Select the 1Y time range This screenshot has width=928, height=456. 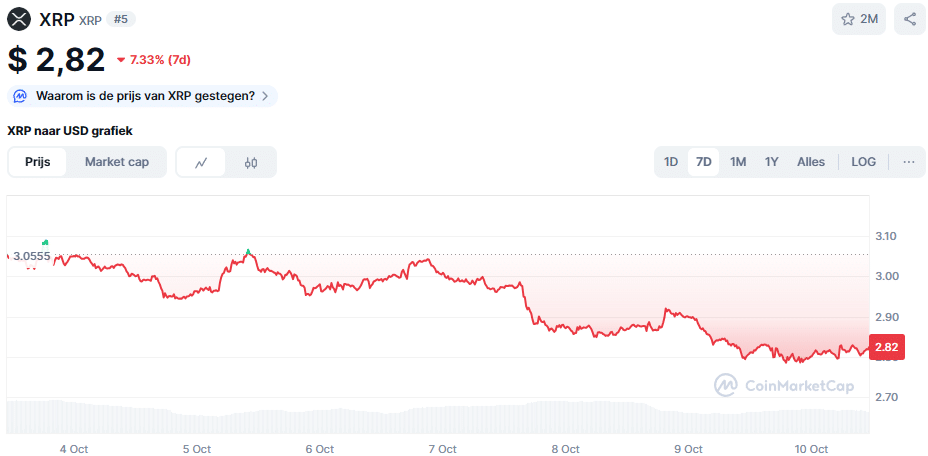click(x=771, y=162)
